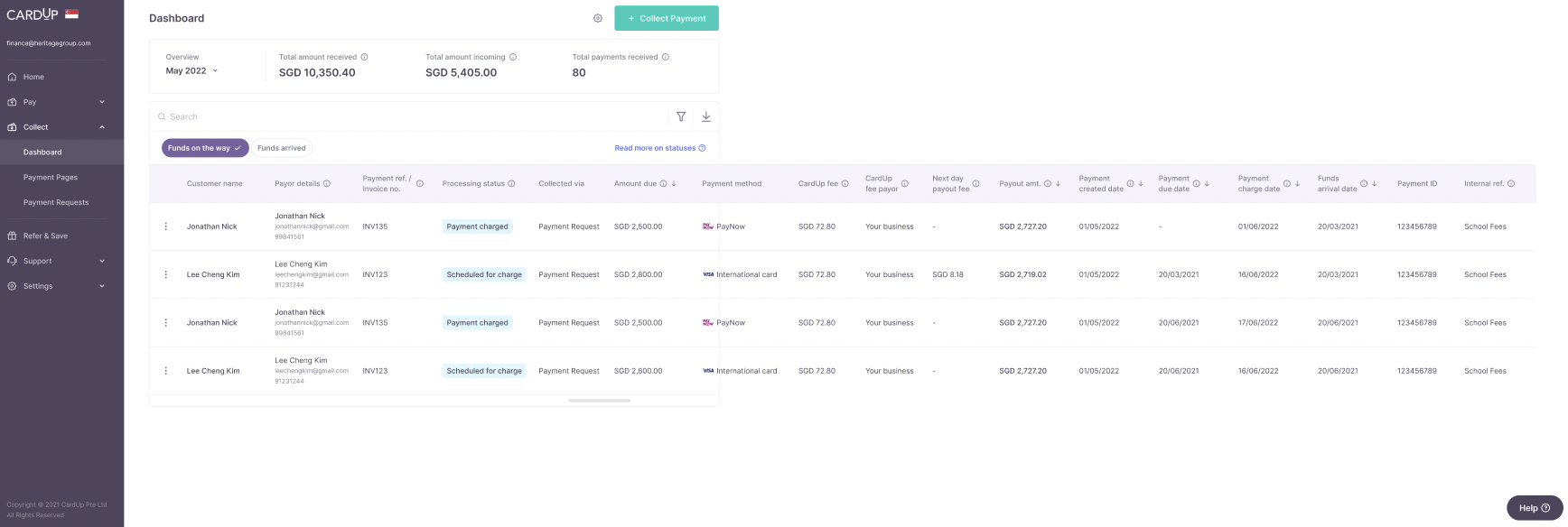Click the table horizontal scrollbar
Viewport: 1568px width, 527px height.
click(599, 400)
